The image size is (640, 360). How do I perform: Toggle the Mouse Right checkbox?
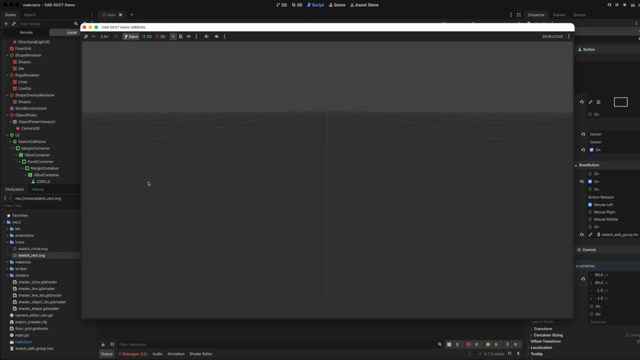coord(590,212)
